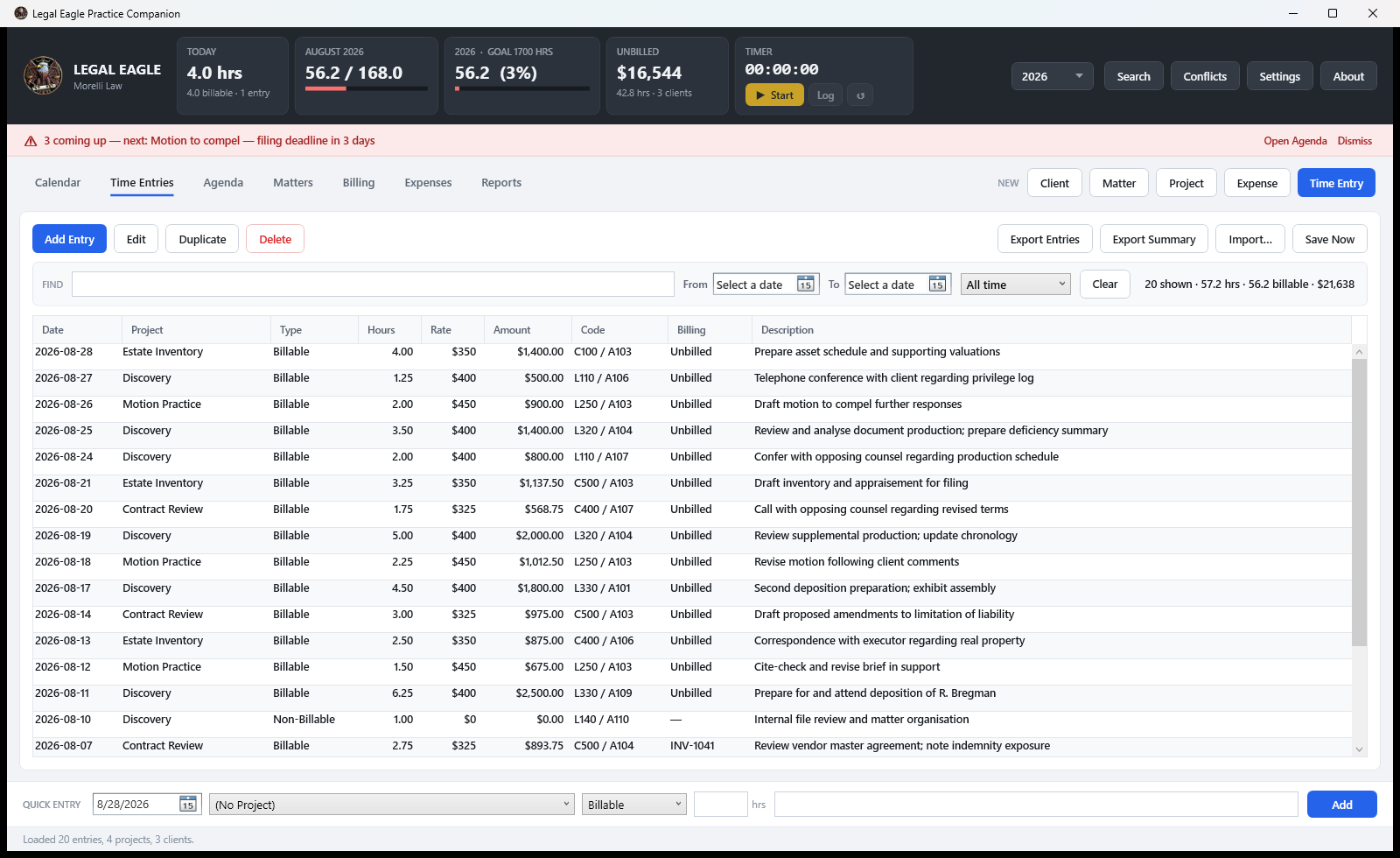Click the warning triangle icon in alert banner

coord(31,141)
